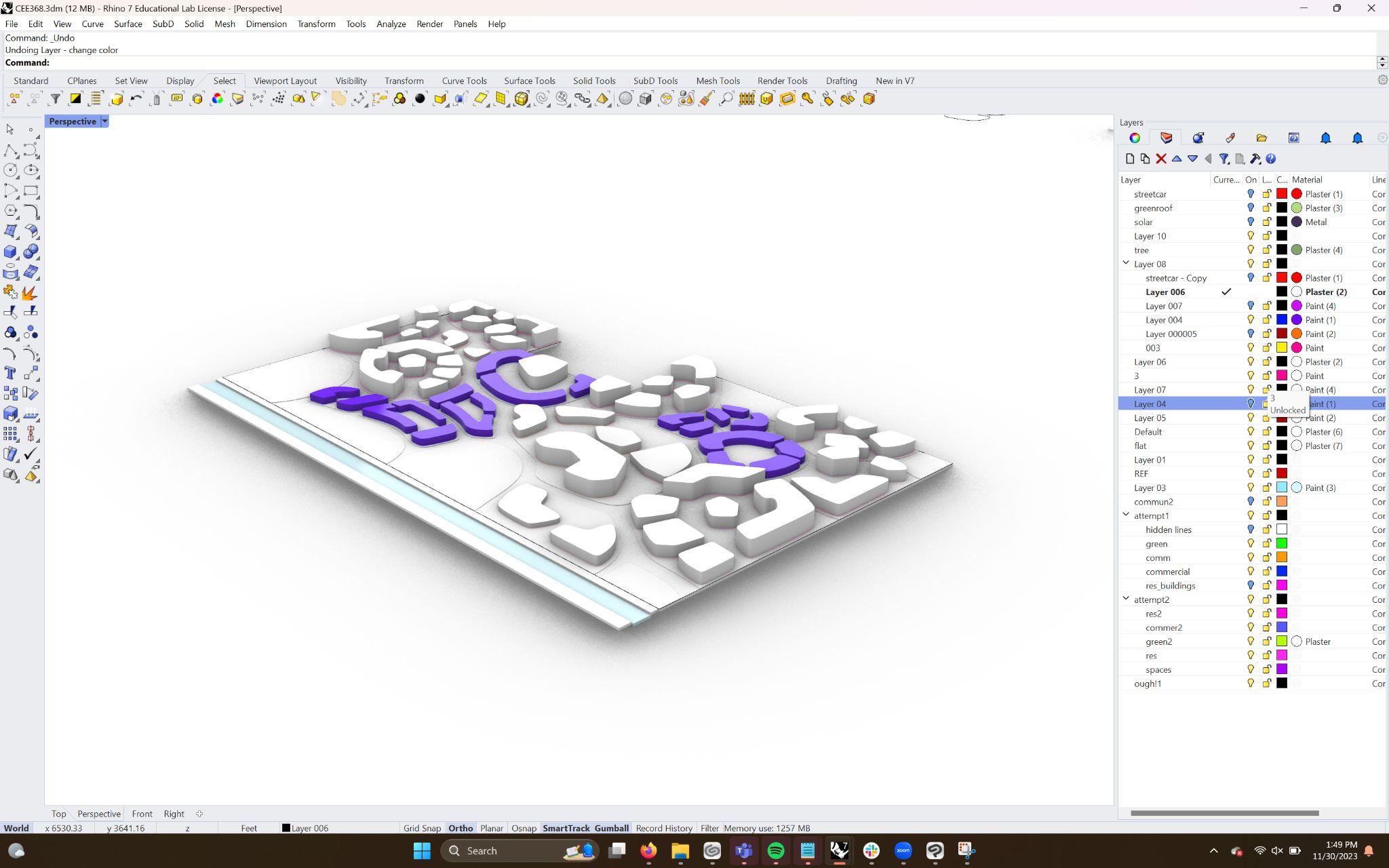Lock the greenroof layer via padlock
The height and width of the screenshot is (868, 1389).
pos(1266,208)
